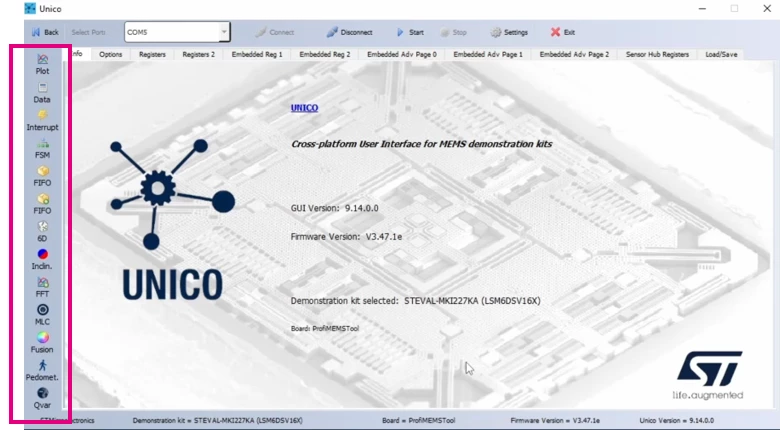Image resolution: width=780 pixels, height=430 pixels.
Task: Click the Demonstration kit selected text
Action: pyautogui.click(x=415, y=301)
